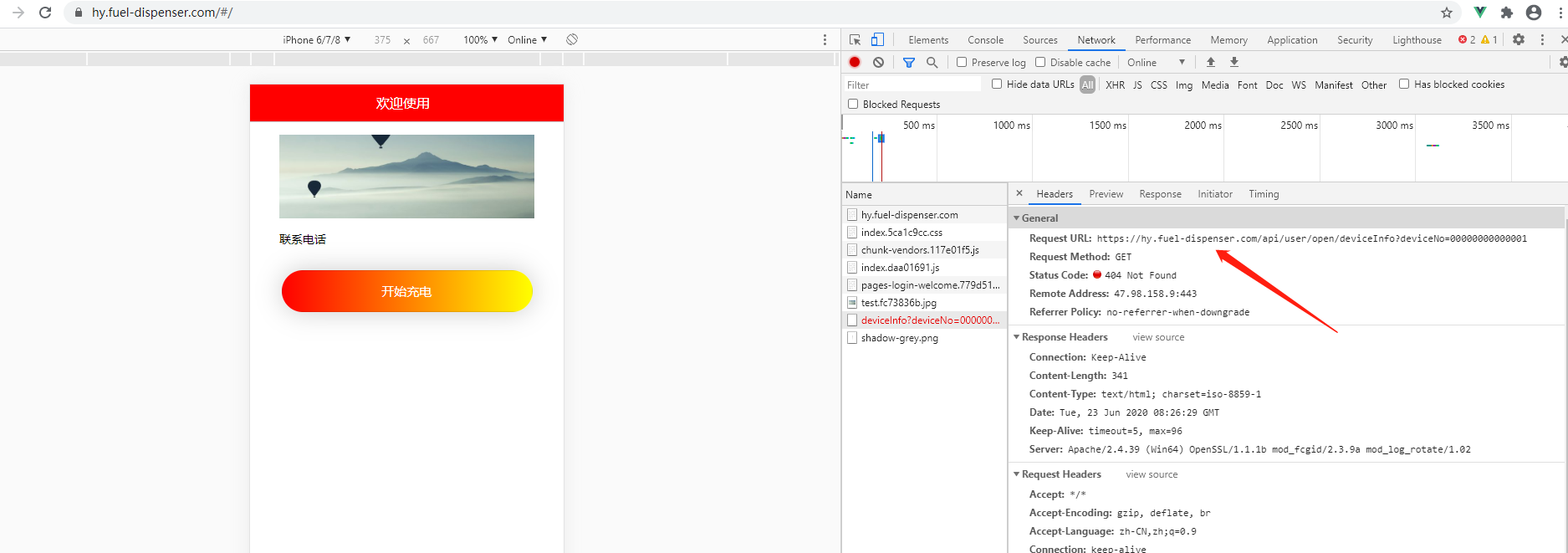1568x553 pixels.
Task: Open device toolbar Online throttling dropdown
Action: [527, 39]
